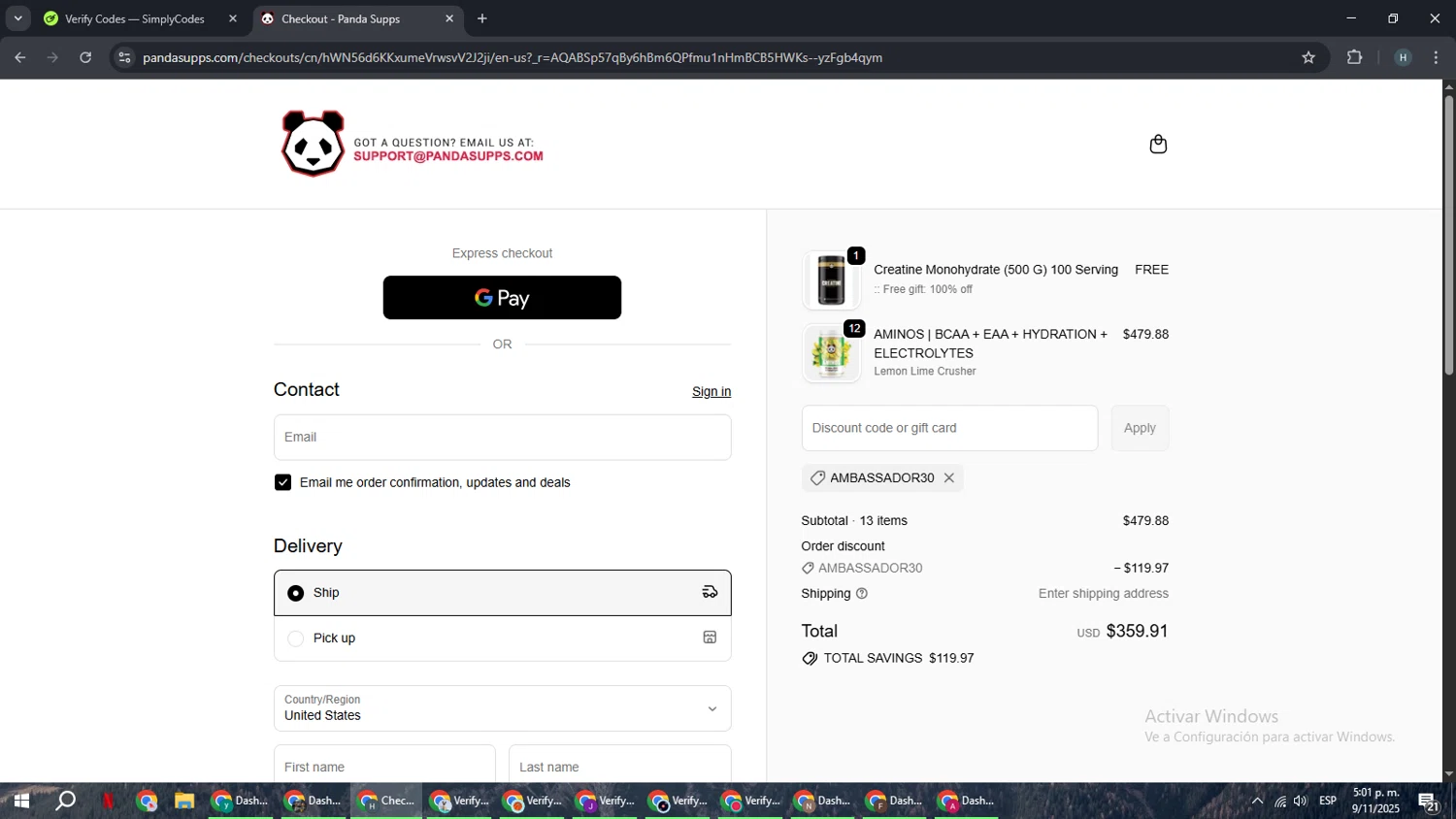The image size is (1456, 819).
Task: Bookmark this page with star icon
Action: point(1308,58)
